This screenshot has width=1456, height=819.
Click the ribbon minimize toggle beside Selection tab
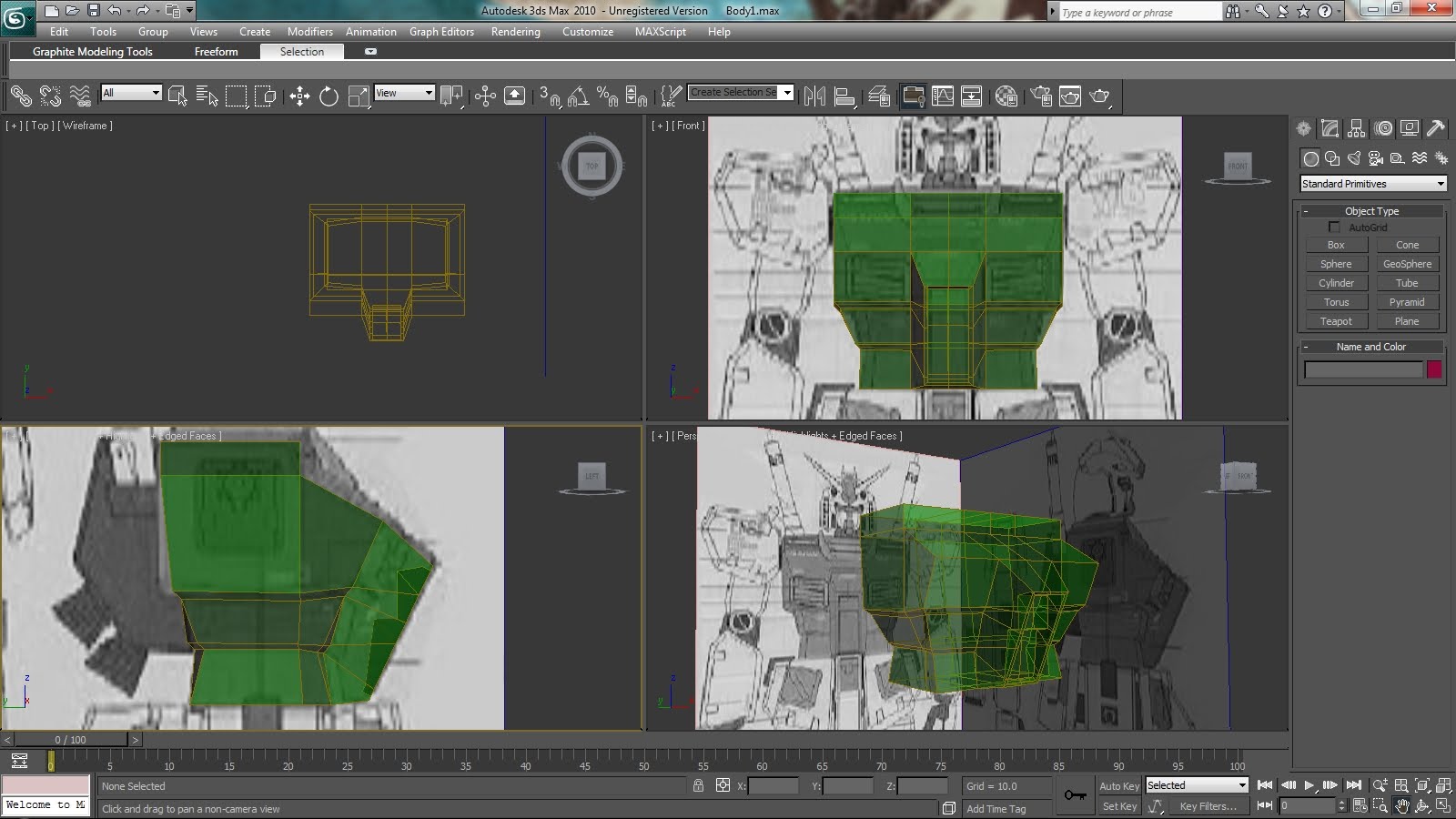pyautogui.click(x=370, y=52)
